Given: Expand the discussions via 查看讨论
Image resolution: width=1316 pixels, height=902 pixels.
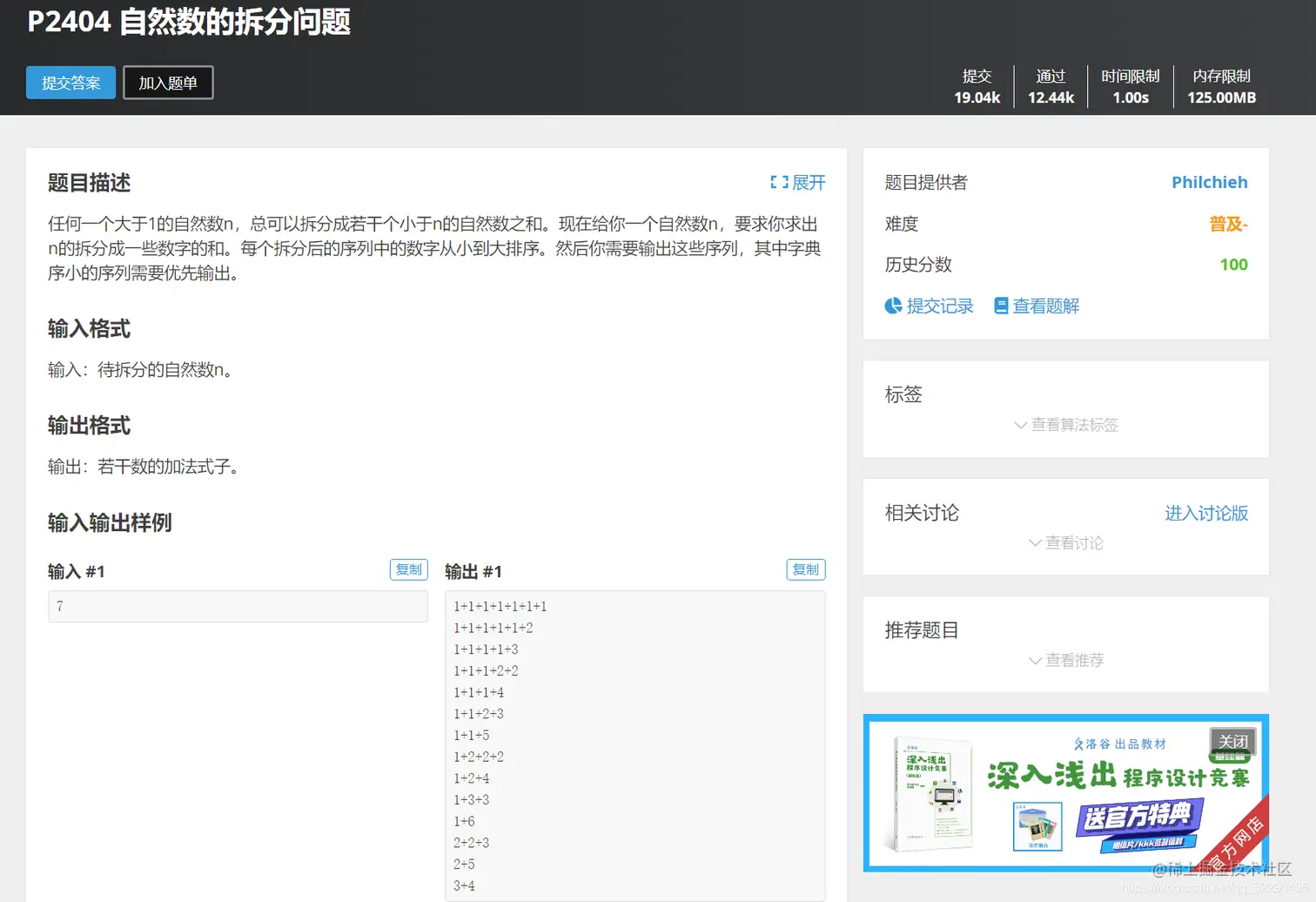Looking at the screenshot, I should [1075, 543].
